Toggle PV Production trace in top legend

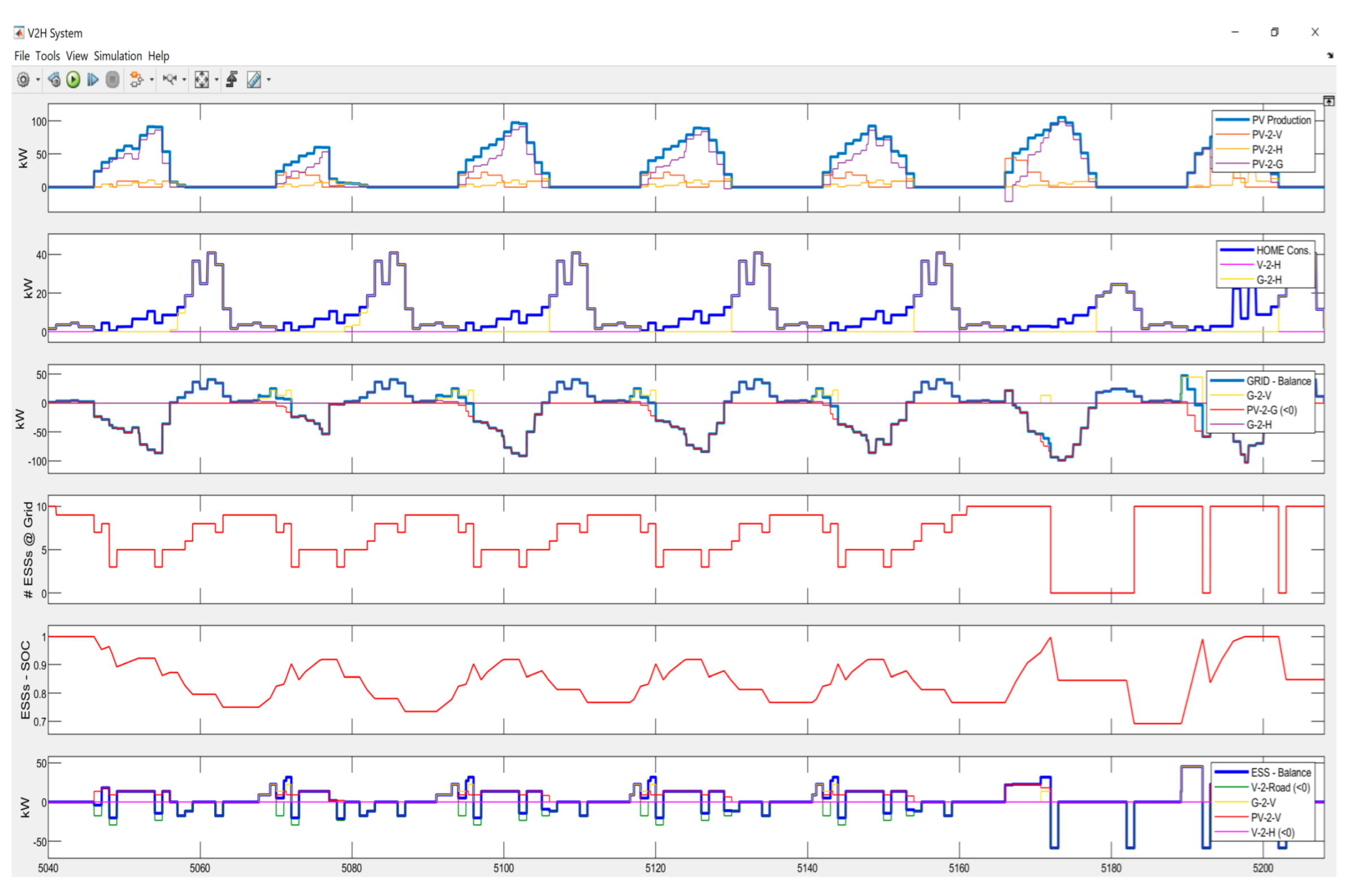1281,120
